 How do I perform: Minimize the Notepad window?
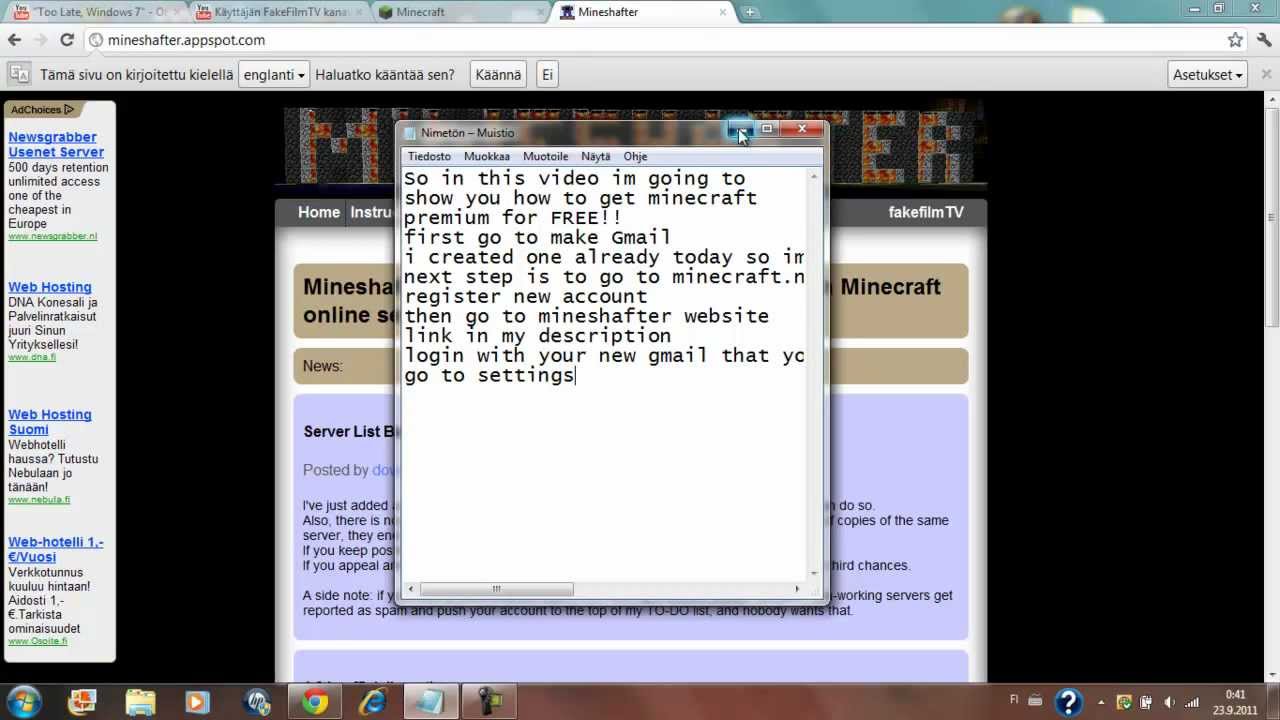click(739, 129)
